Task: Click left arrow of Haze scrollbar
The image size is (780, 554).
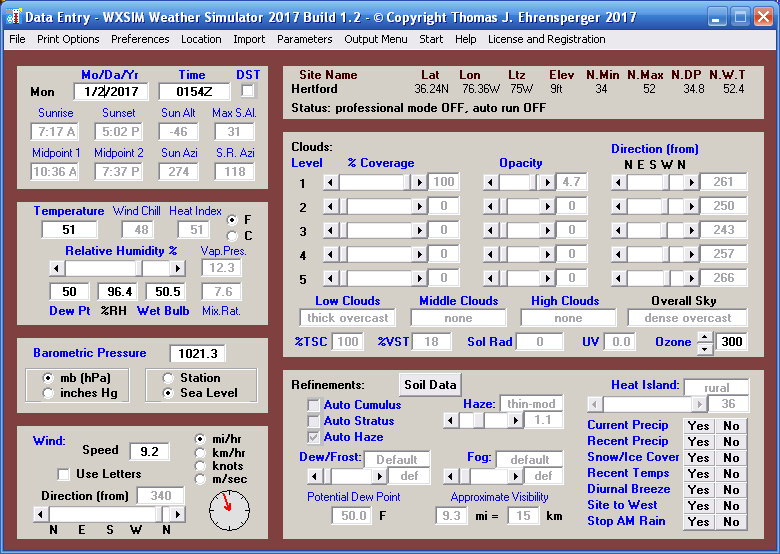Action: 450,421
